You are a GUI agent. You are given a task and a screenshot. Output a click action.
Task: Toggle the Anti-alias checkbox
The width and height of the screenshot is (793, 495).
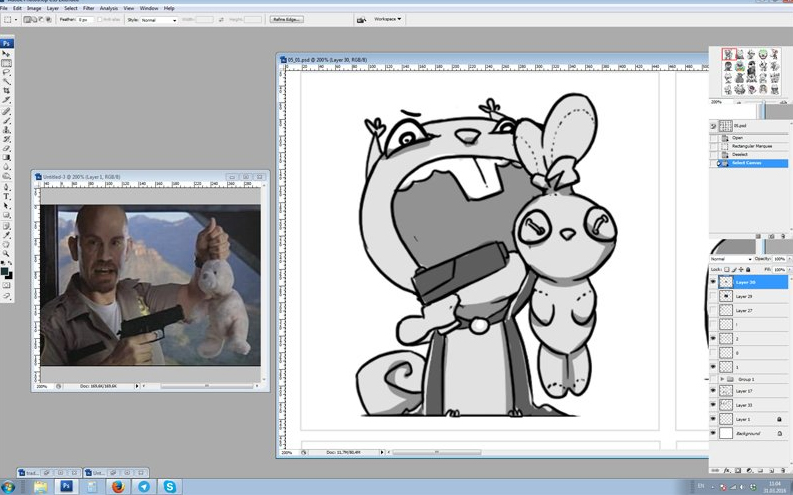101,19
